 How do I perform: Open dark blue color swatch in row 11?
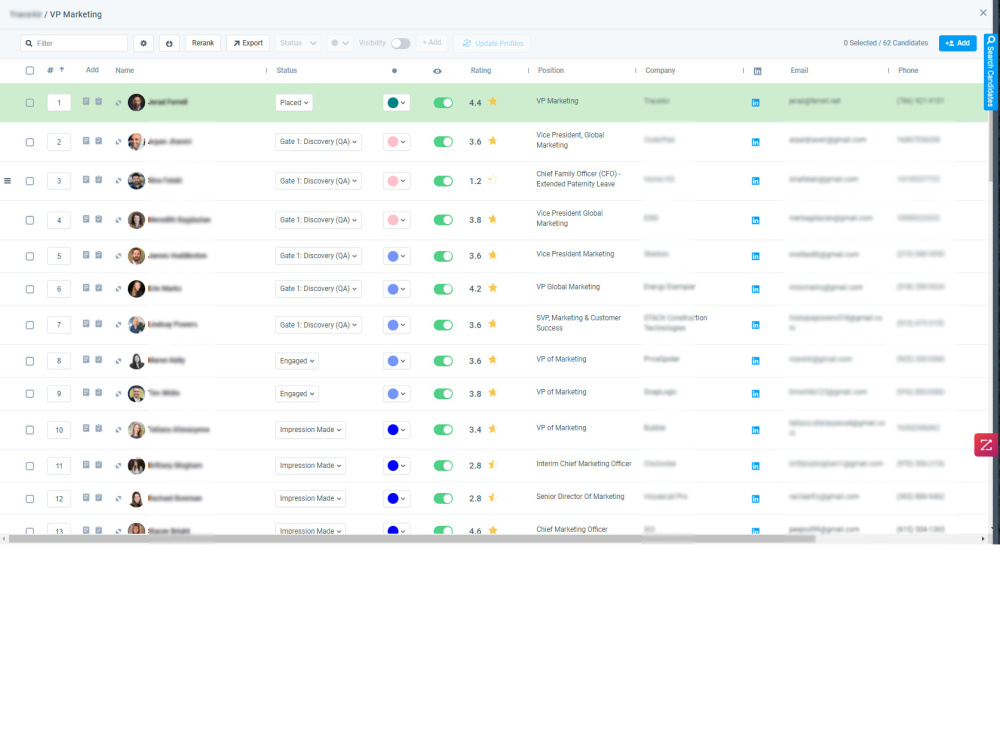tap(397, 466)
